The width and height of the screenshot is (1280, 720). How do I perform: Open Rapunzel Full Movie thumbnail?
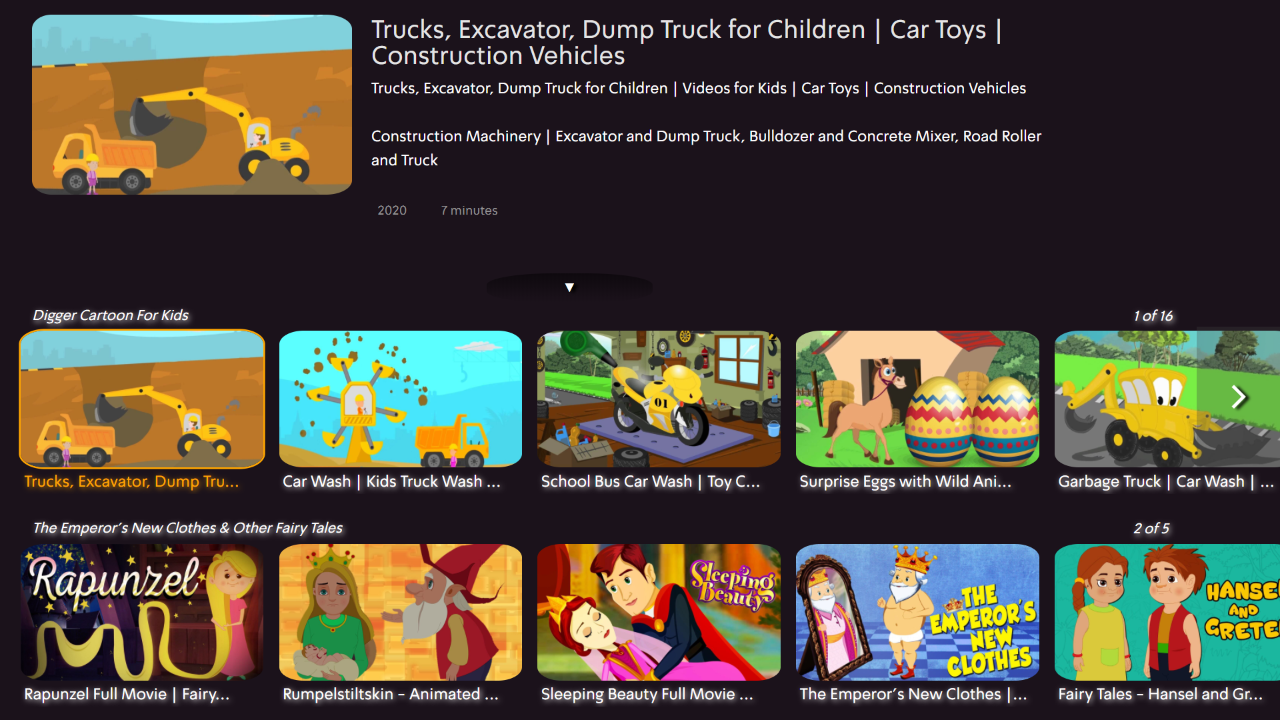click(x=142, y=612)
